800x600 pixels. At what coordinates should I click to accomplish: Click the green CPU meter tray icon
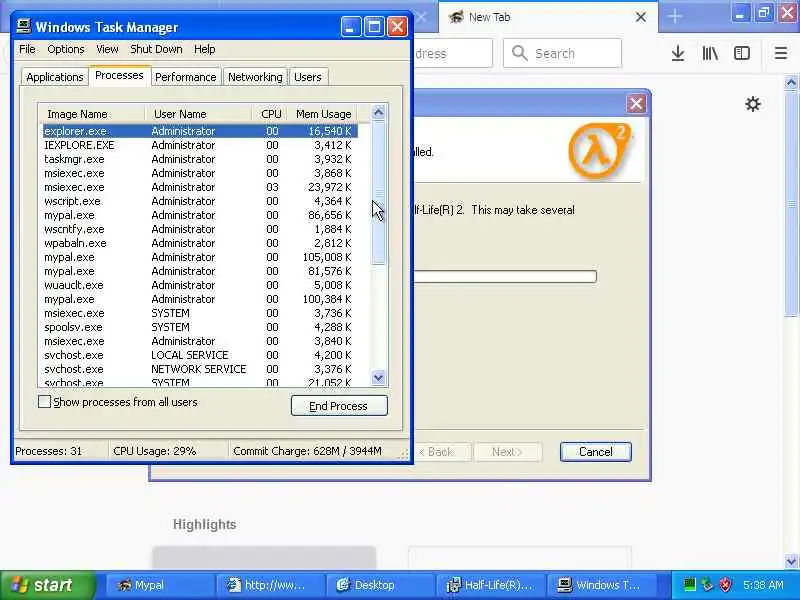(x=689, y=584)
